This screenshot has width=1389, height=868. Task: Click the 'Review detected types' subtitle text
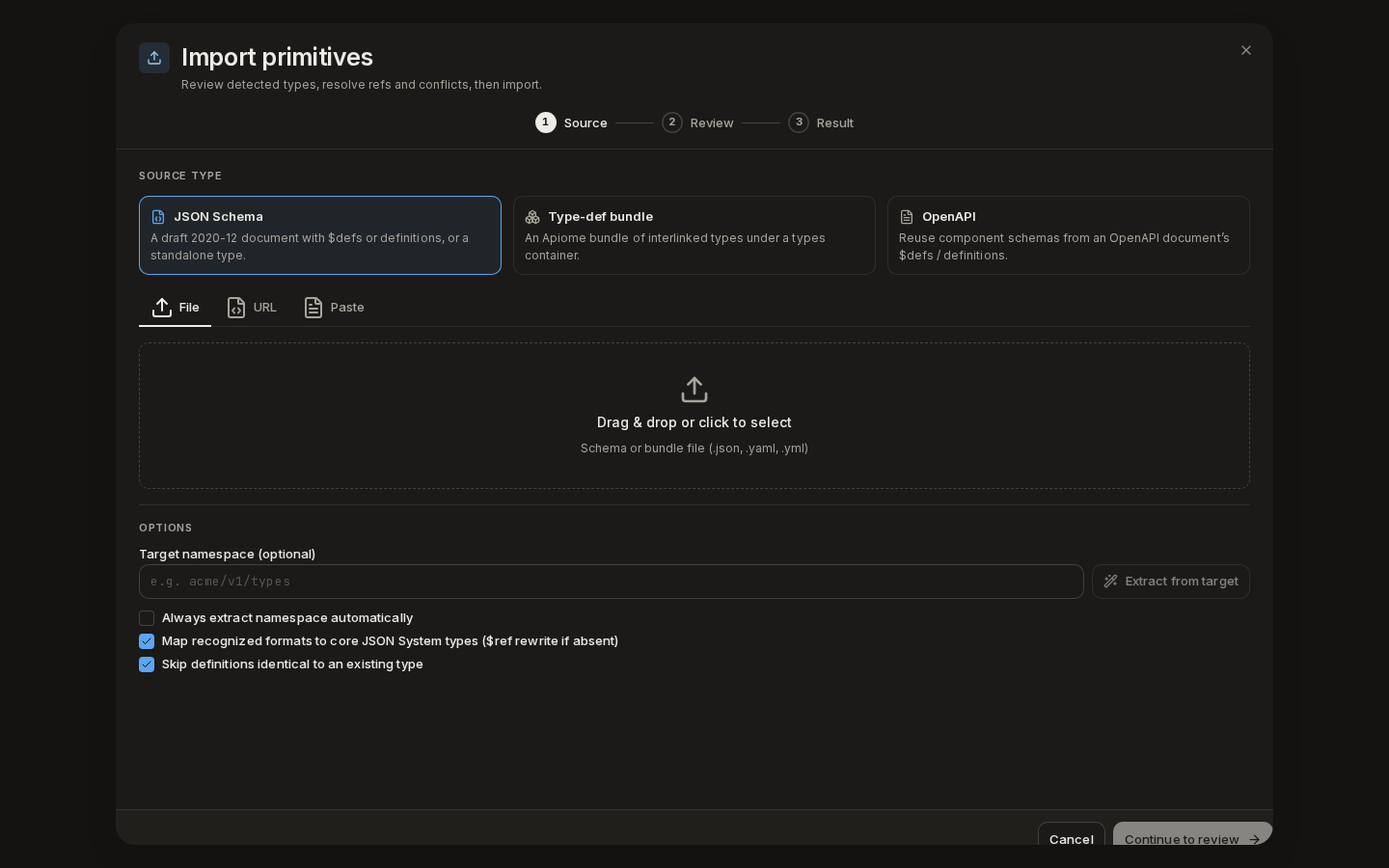[362, 85]
